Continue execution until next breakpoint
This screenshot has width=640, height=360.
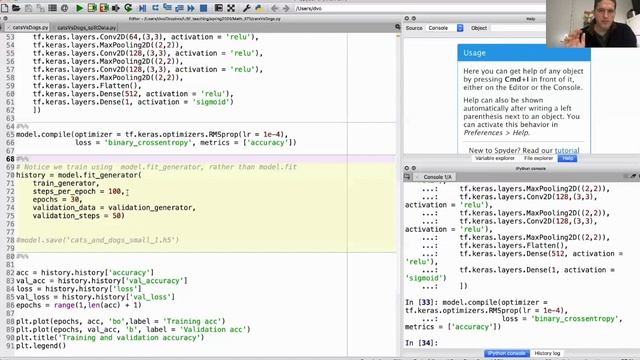pyautogui.click(x=191, y=8)
